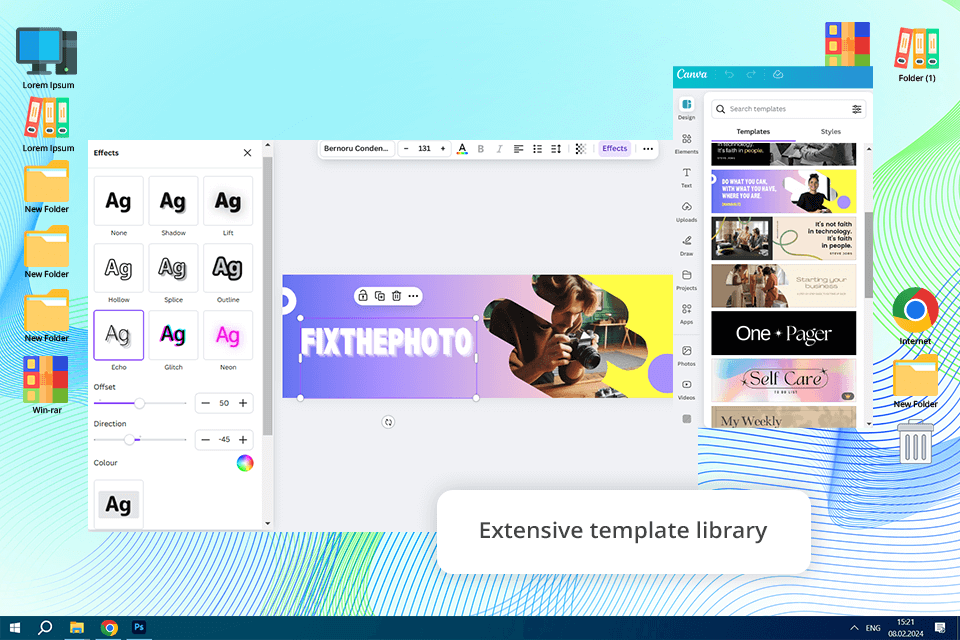Open the Bernoru Condensed font dropdown

[x=357, y=148]
